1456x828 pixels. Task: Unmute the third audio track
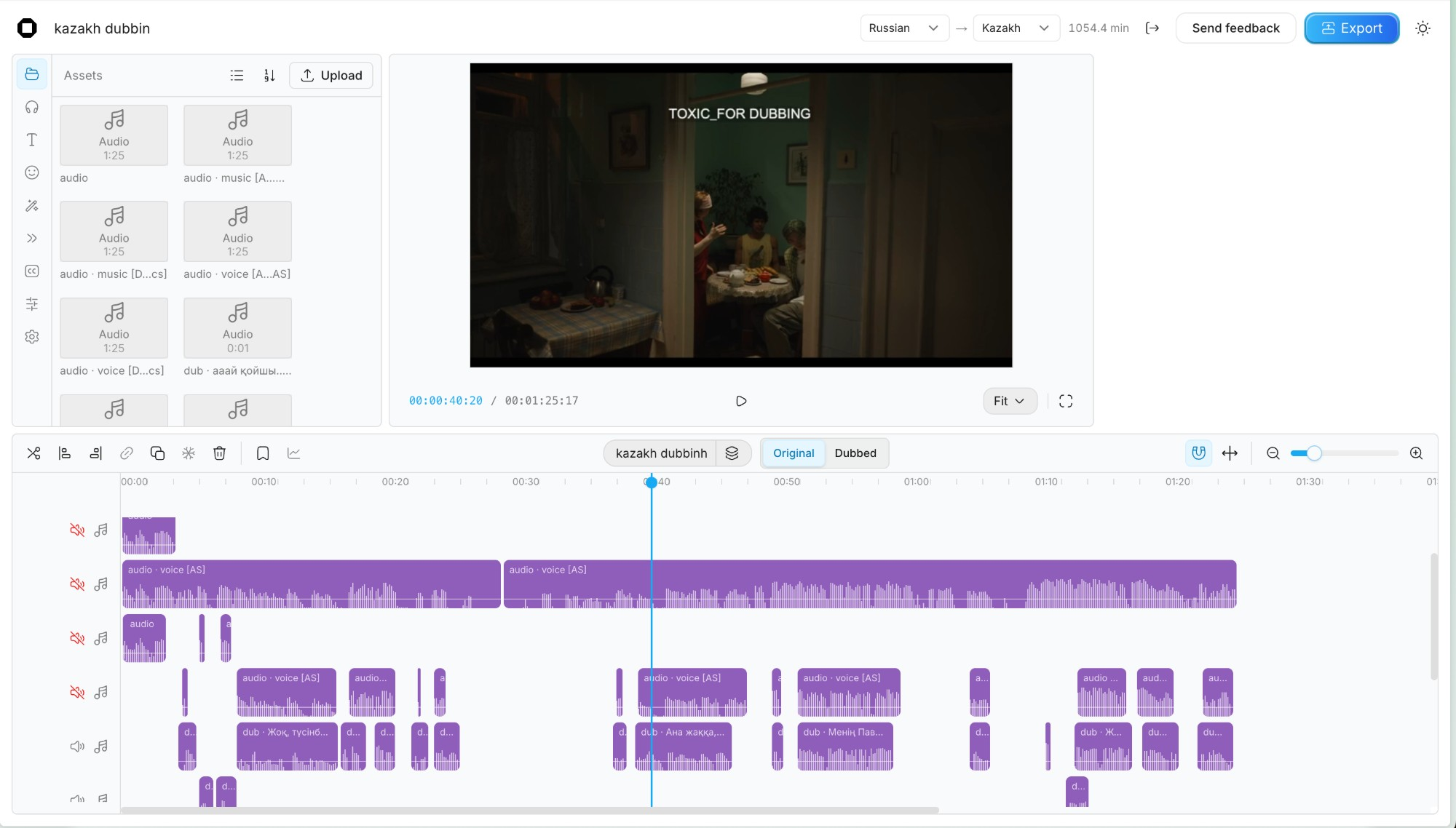[77, 638]
